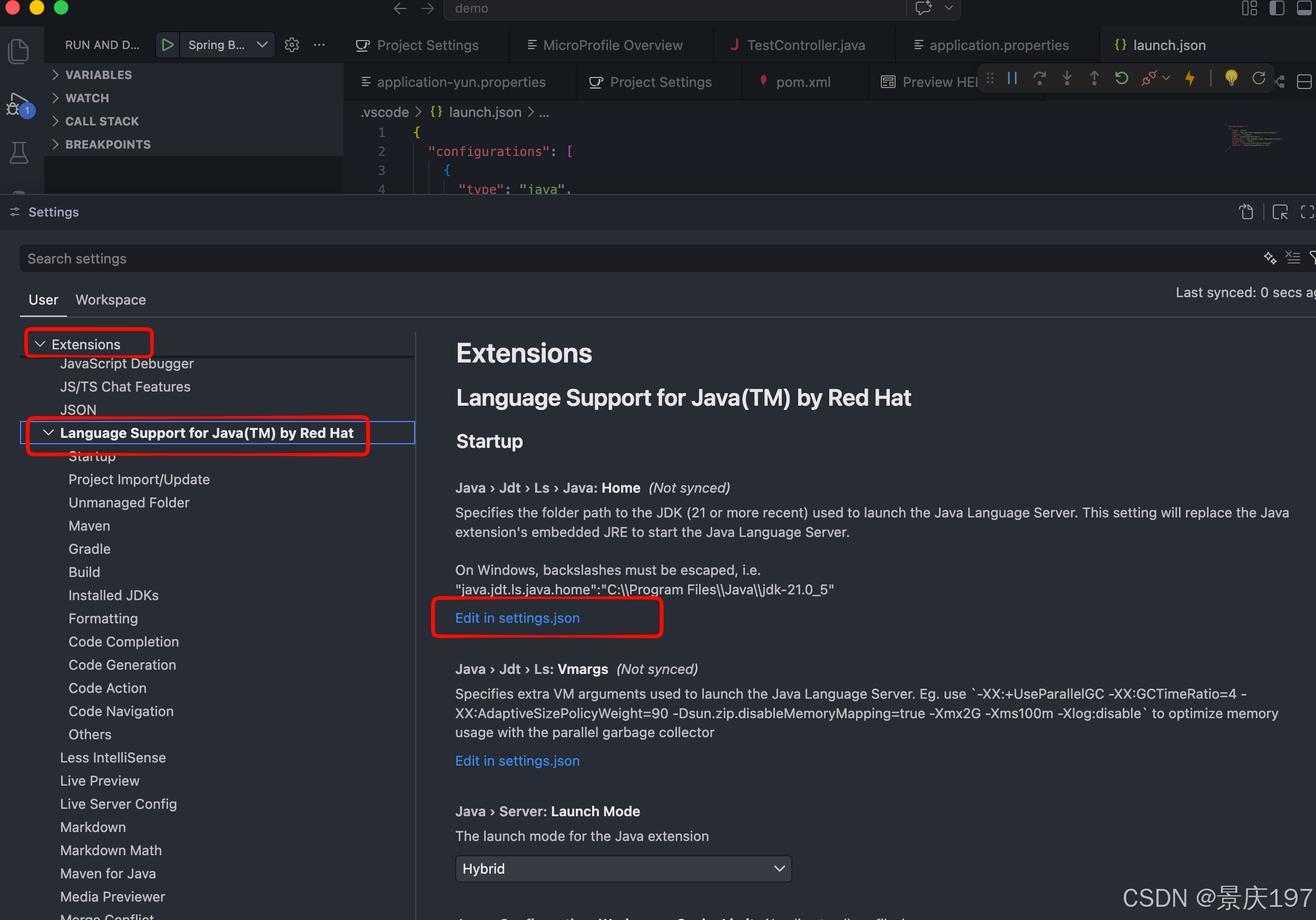Image resolution: width=1316 pixels, height=920 pixels.
Task: Click the Open Settings (JSON) icon
Action: pyautogui.click(x=1246, y=212)
